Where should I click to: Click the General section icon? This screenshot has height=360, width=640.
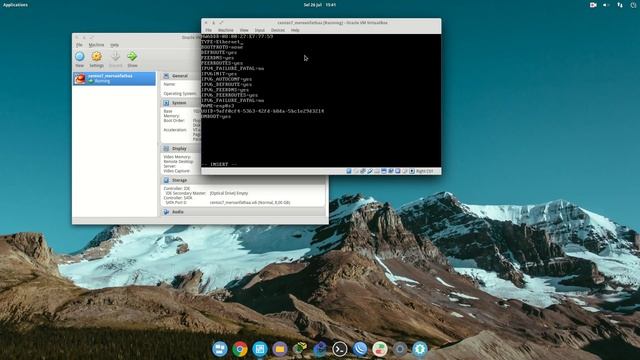pos(166,76)
